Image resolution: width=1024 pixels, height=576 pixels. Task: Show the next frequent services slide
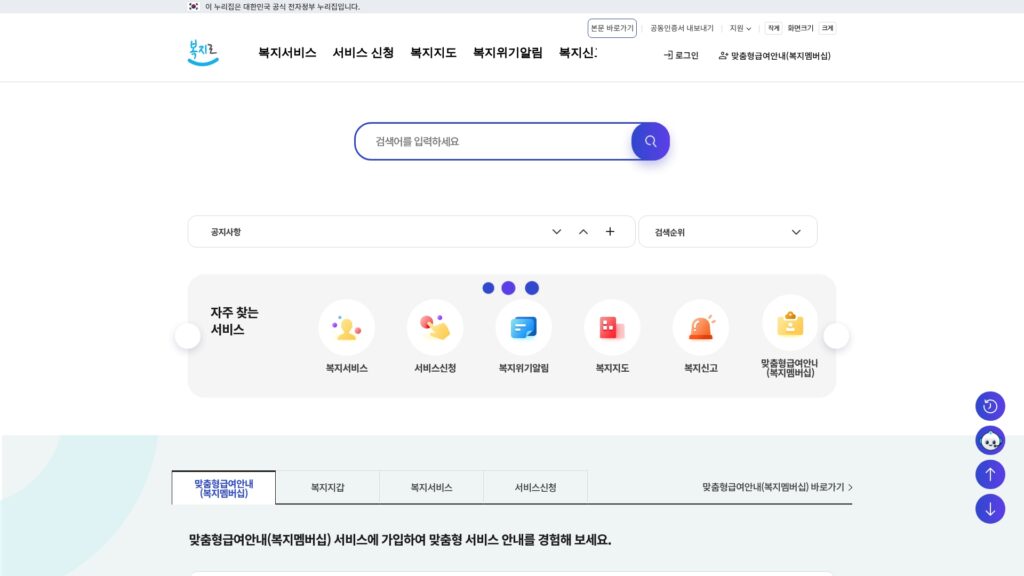click(836, 336)
